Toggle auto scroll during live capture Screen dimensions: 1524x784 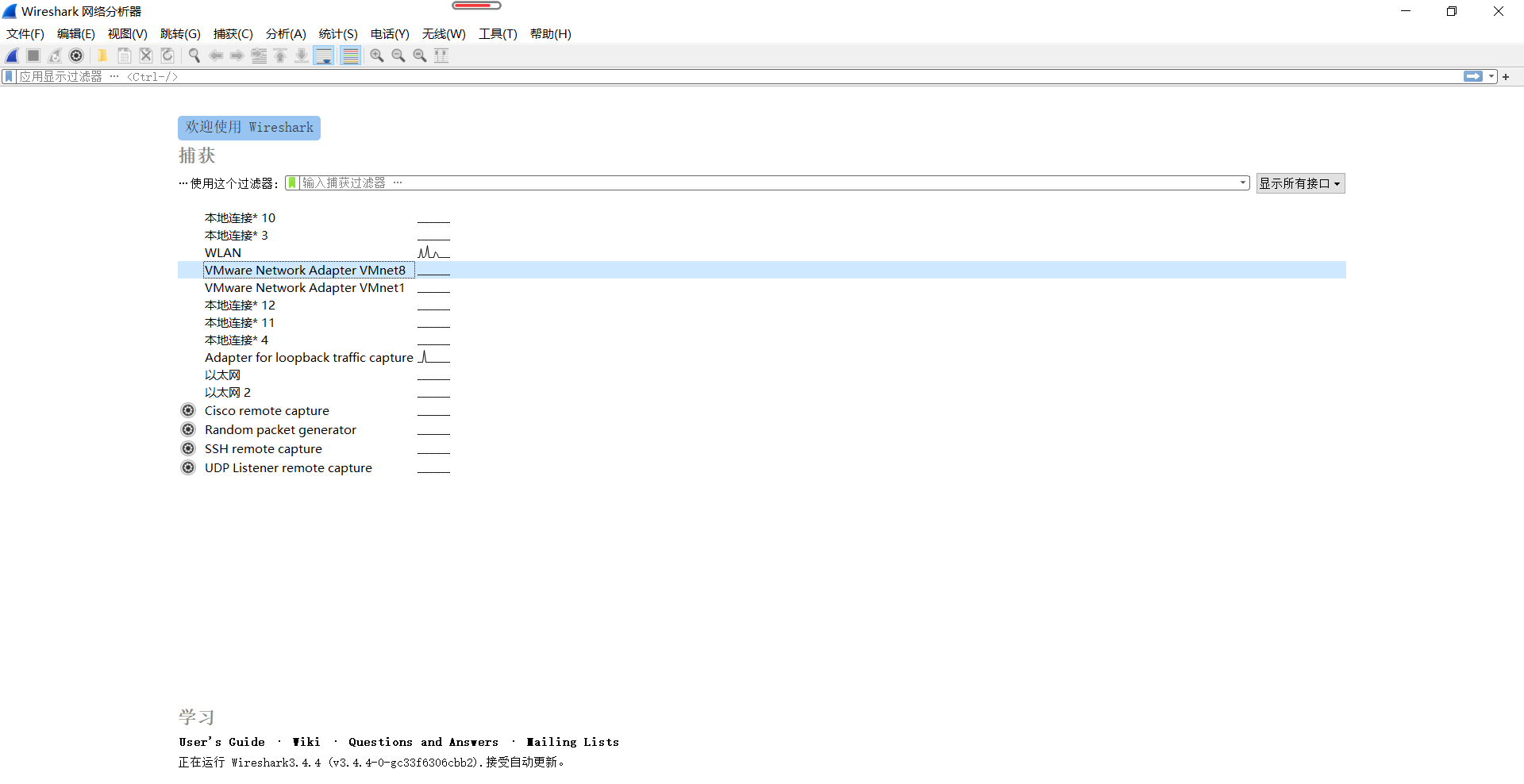point(324,56)
